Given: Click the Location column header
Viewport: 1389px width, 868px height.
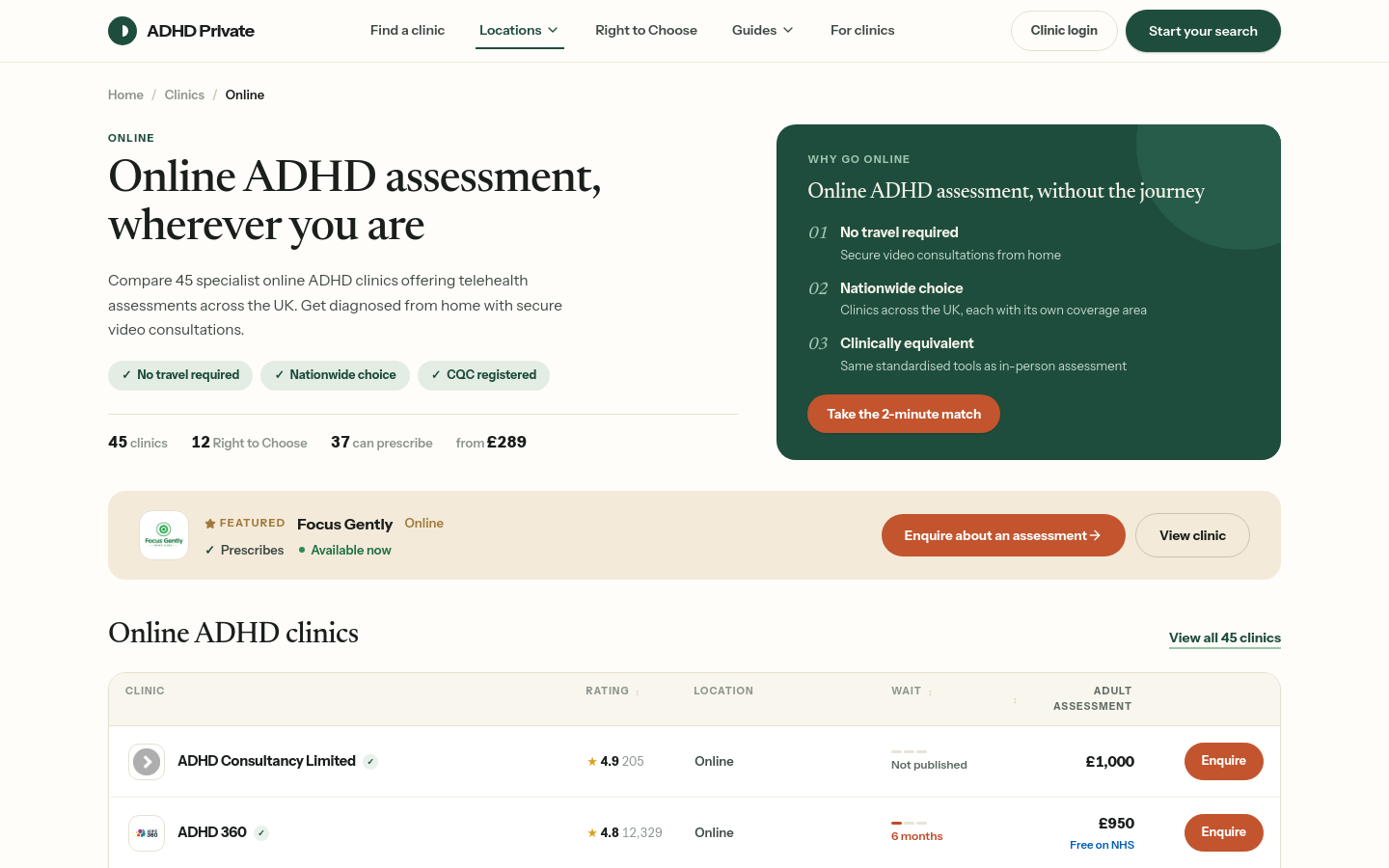Looking at the screenshot, I should (x=723, y=692).
